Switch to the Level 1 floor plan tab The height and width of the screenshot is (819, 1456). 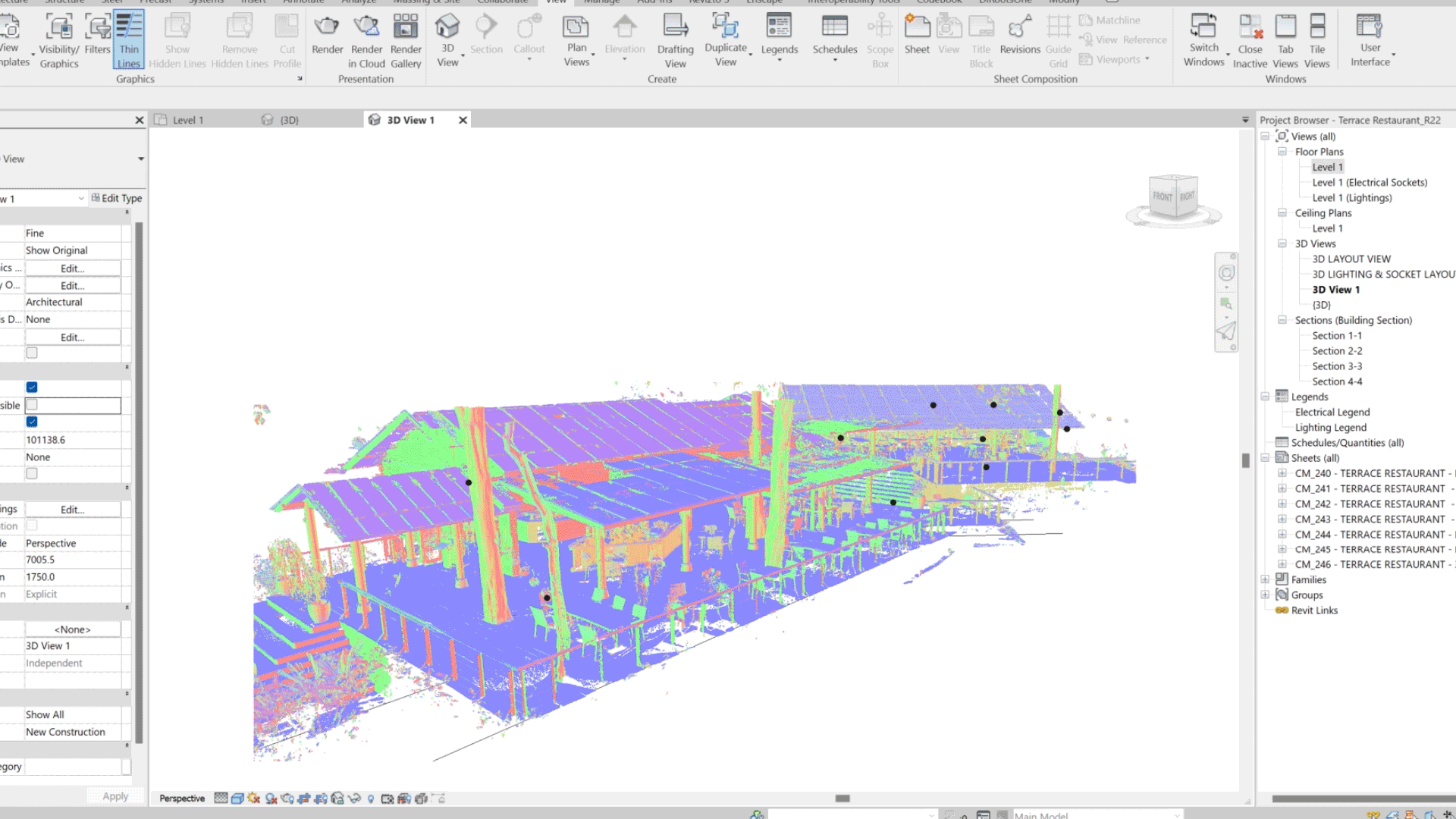click(x=188, y=120)
